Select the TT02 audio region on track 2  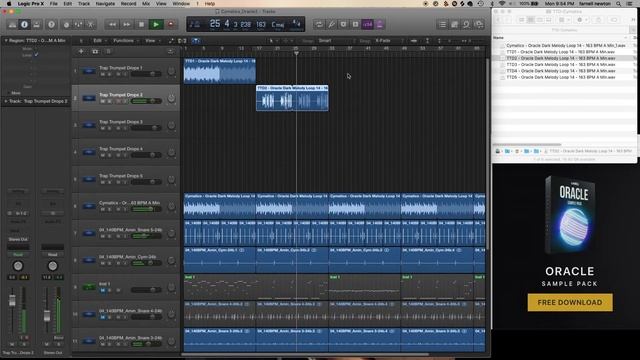pyautogui.click(x=292, y=98)
